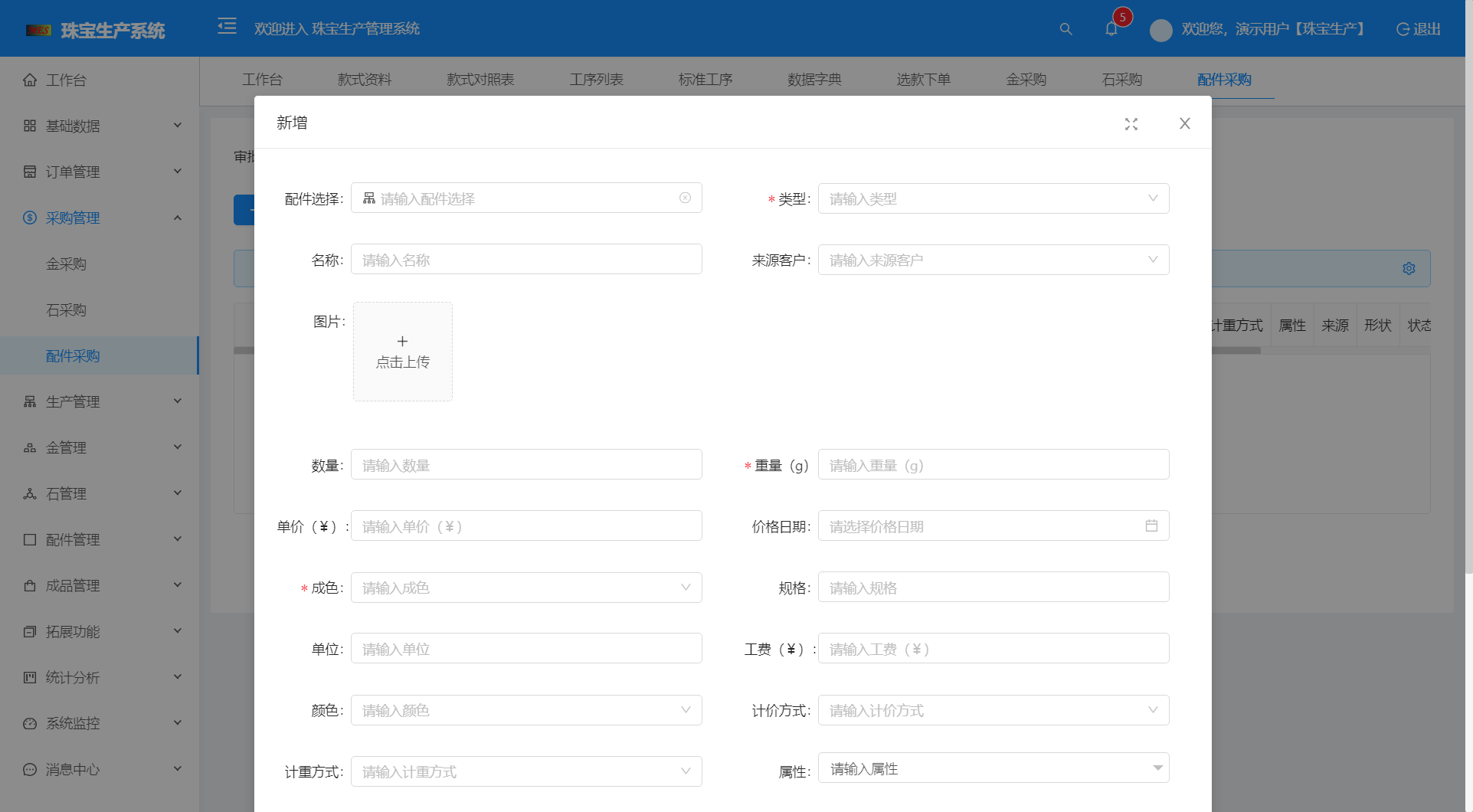
Task: Click 退出 to log out
Action: (1417, 29)
